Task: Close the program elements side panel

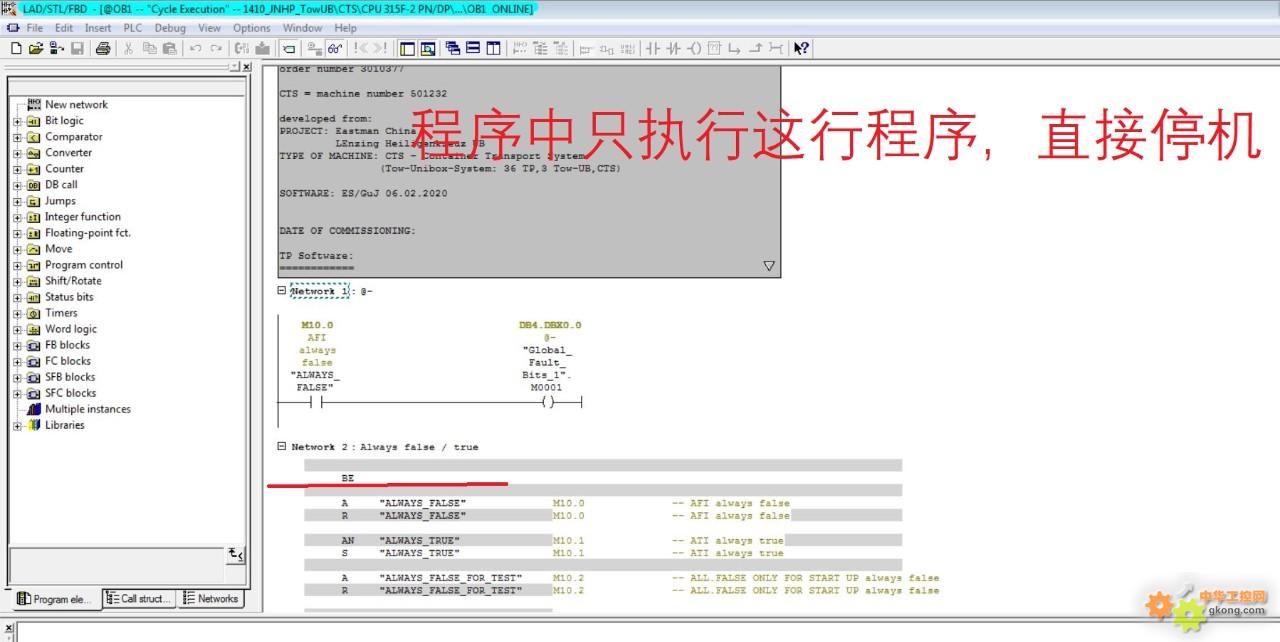Action: [x=246, y=67]
